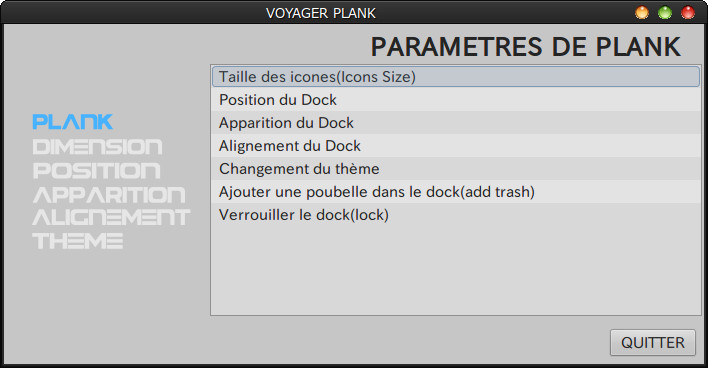The width and height of the screenshot is (708, 368).
Task: Choose 'Position du Dock' in the list
Action: [456, 100]
